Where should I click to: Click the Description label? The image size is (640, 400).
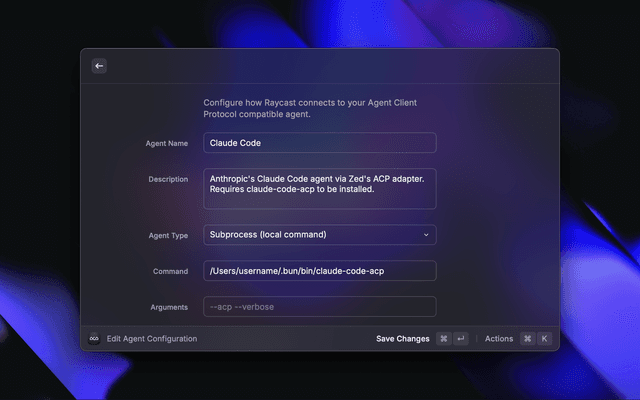(168, 180)
